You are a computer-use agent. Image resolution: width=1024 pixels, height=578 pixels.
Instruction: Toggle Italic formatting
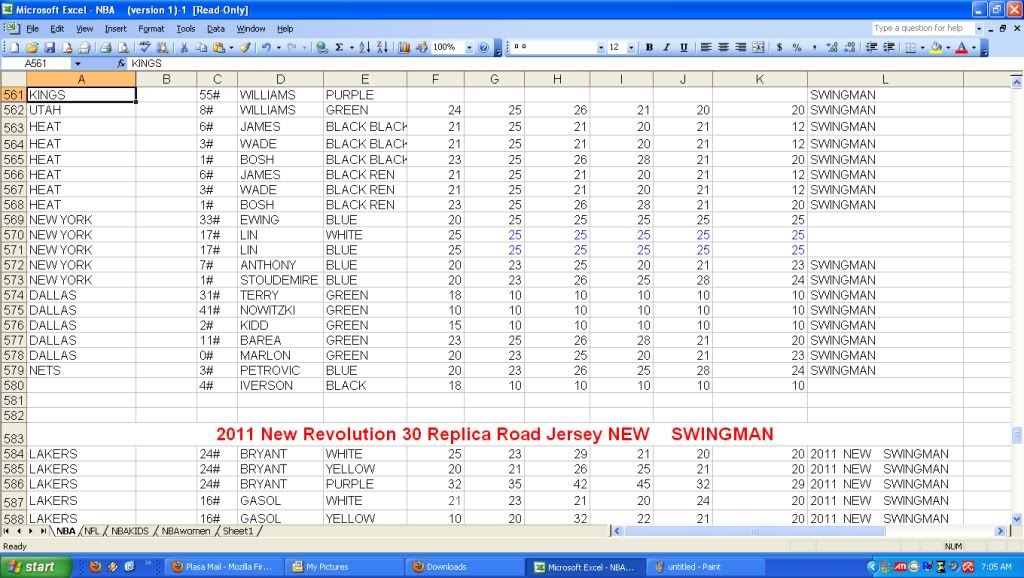pyautogui.click(x=666, y=48)
